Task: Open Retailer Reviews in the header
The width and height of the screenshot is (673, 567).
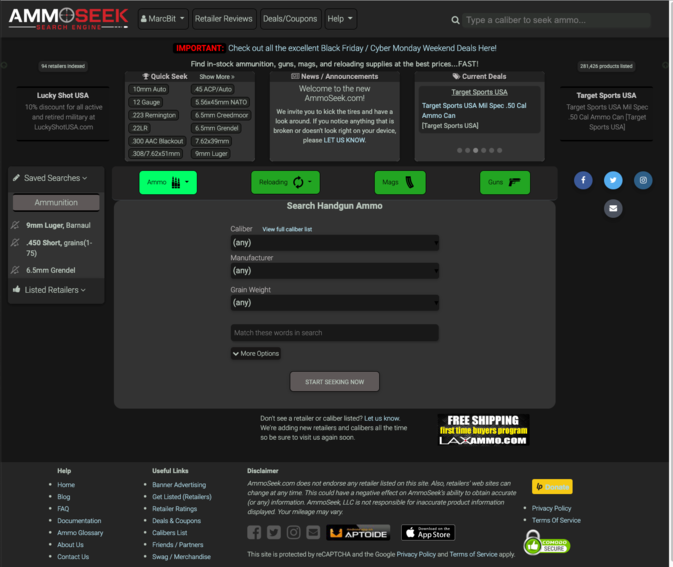Action: (224, 19)
